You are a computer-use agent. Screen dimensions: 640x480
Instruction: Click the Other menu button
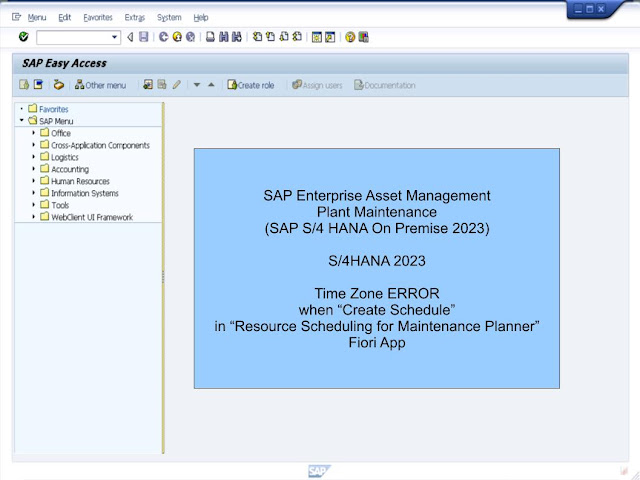(x=100, y=85)
